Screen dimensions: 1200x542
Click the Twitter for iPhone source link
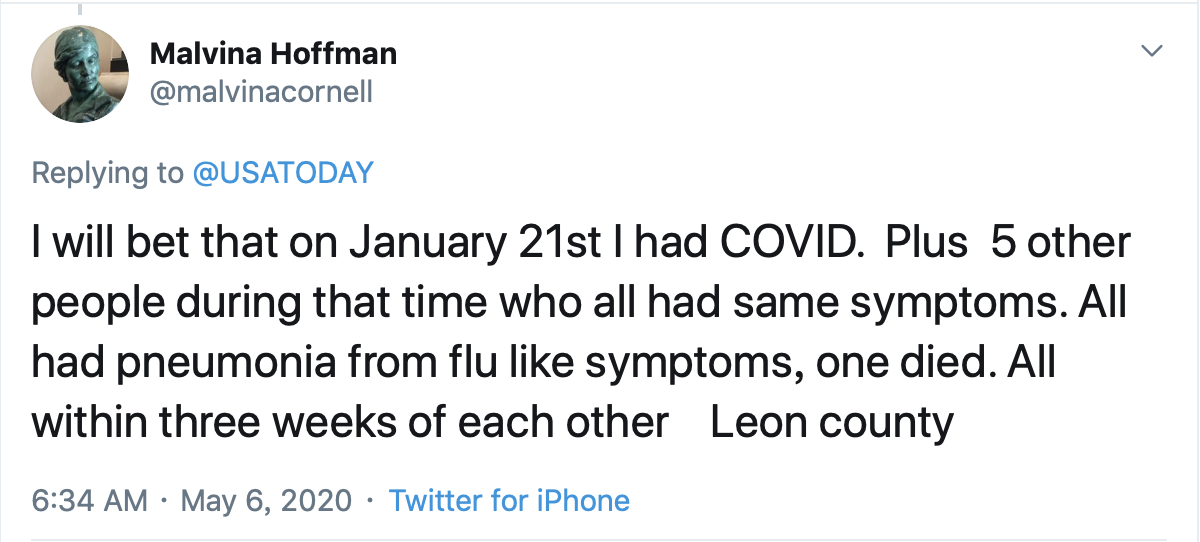(x=509, y=499)
